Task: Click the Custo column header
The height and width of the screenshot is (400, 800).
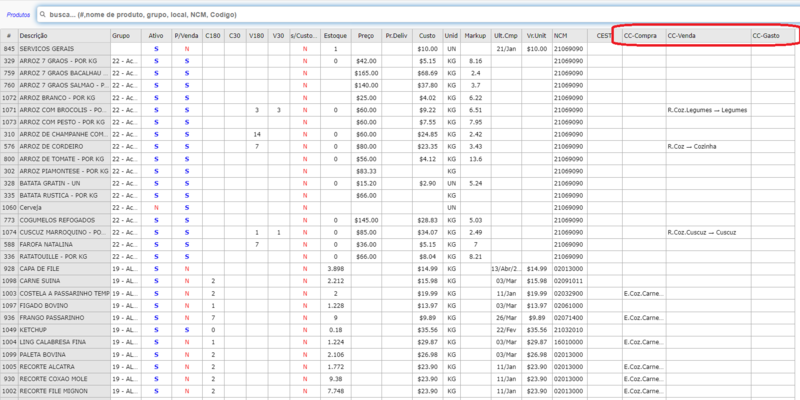Action: tap(428, 36)
